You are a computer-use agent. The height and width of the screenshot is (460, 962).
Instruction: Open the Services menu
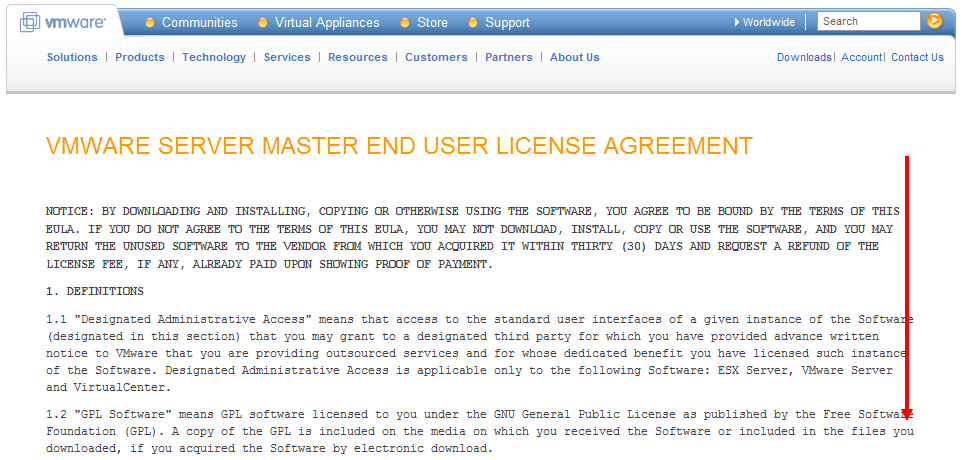287,57
